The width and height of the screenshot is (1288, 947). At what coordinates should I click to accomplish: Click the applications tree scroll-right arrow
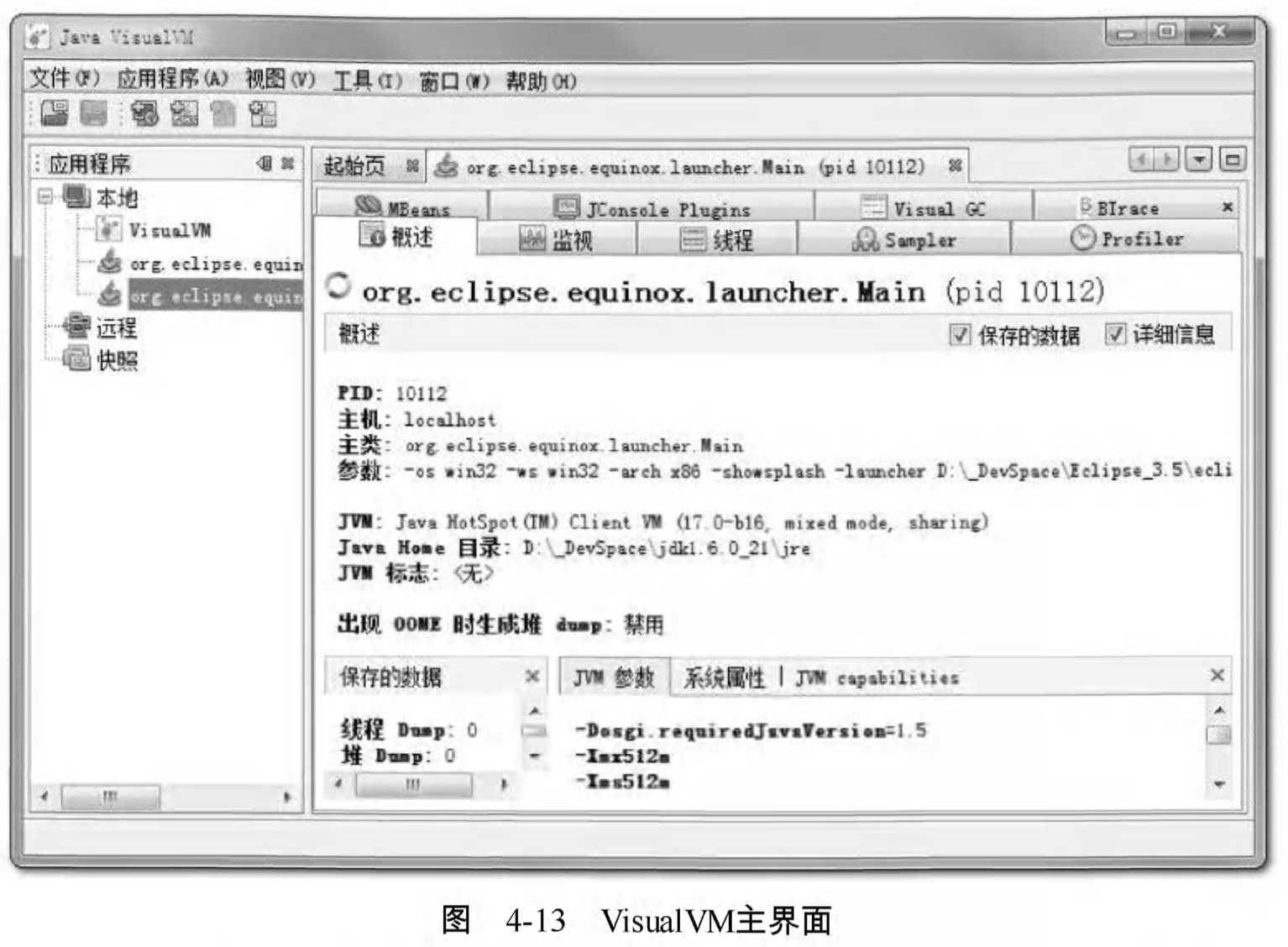287,796
